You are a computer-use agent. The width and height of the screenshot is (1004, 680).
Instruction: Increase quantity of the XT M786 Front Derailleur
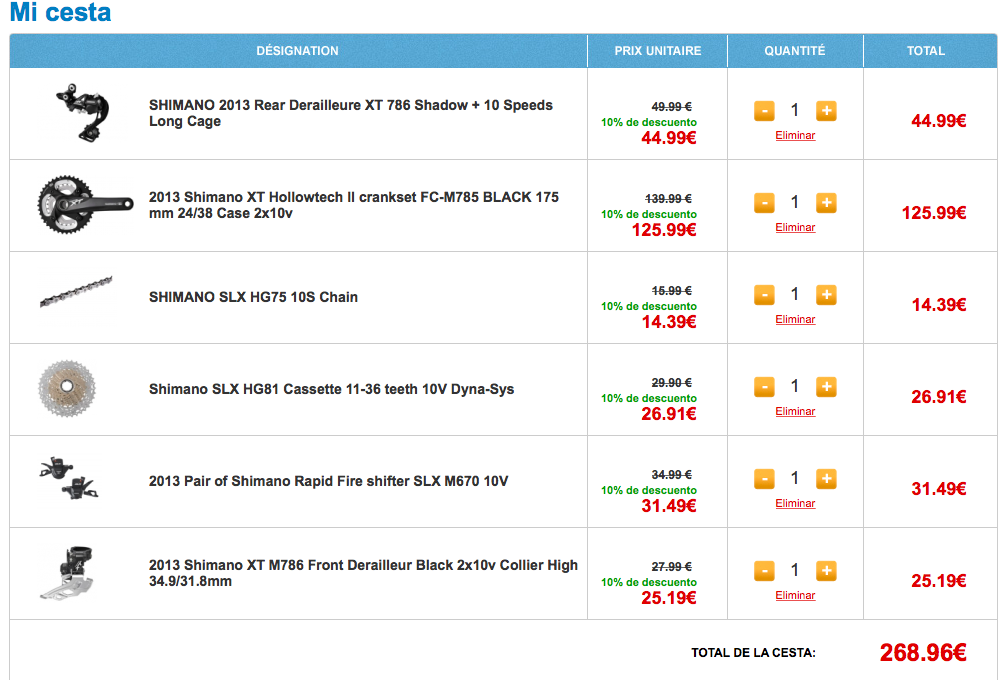point(826,571)
